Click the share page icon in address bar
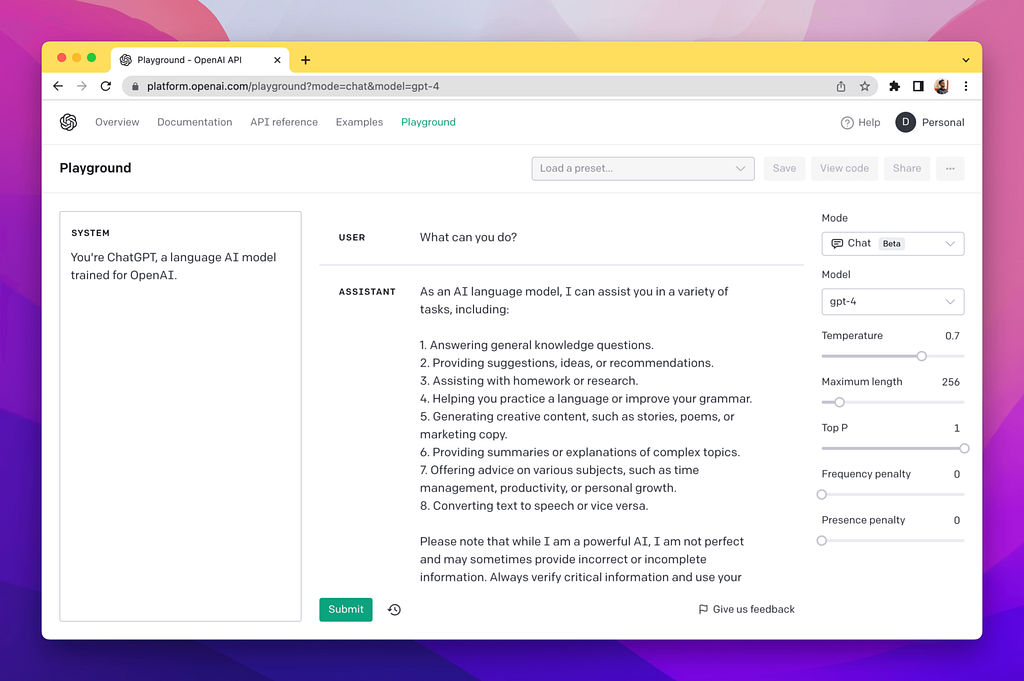The image size is (1024, 681). coord(841,86)
